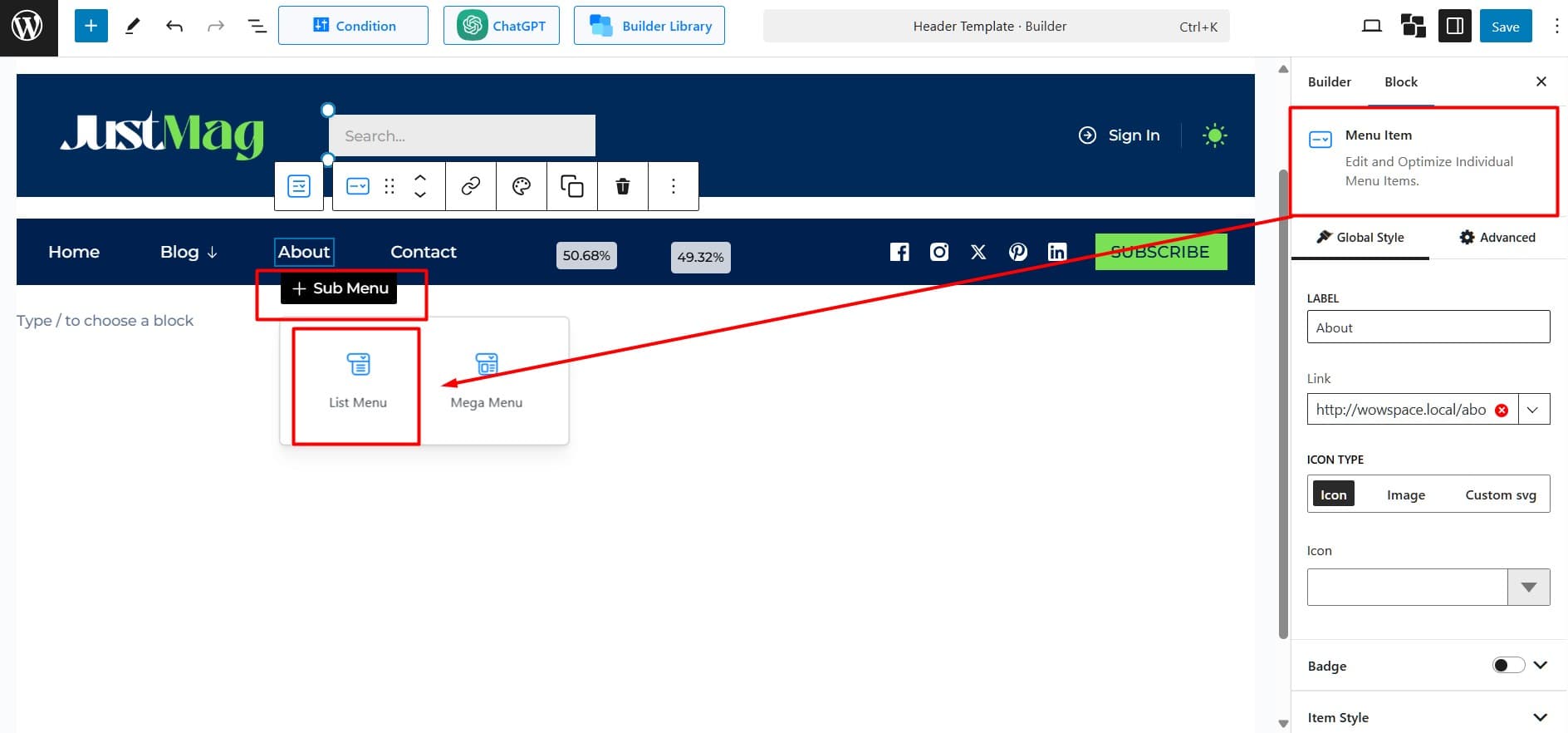Open the Header Template command bar

(996, 26)
